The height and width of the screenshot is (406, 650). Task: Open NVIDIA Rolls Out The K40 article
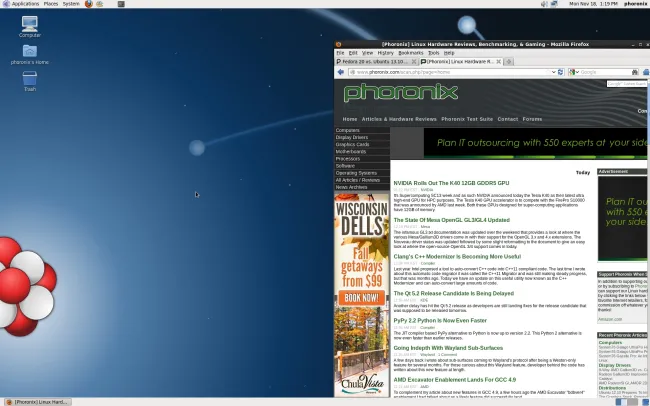pos(451,183)
